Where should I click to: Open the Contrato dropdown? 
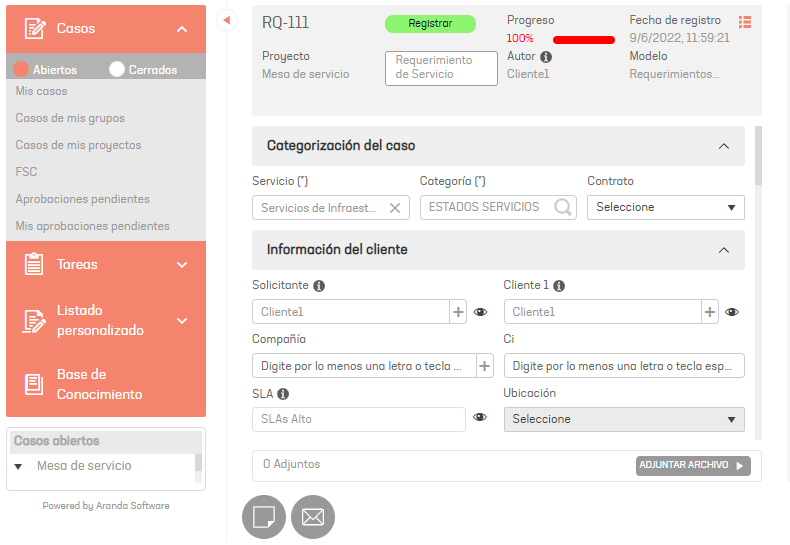click(x=665, y=207)
